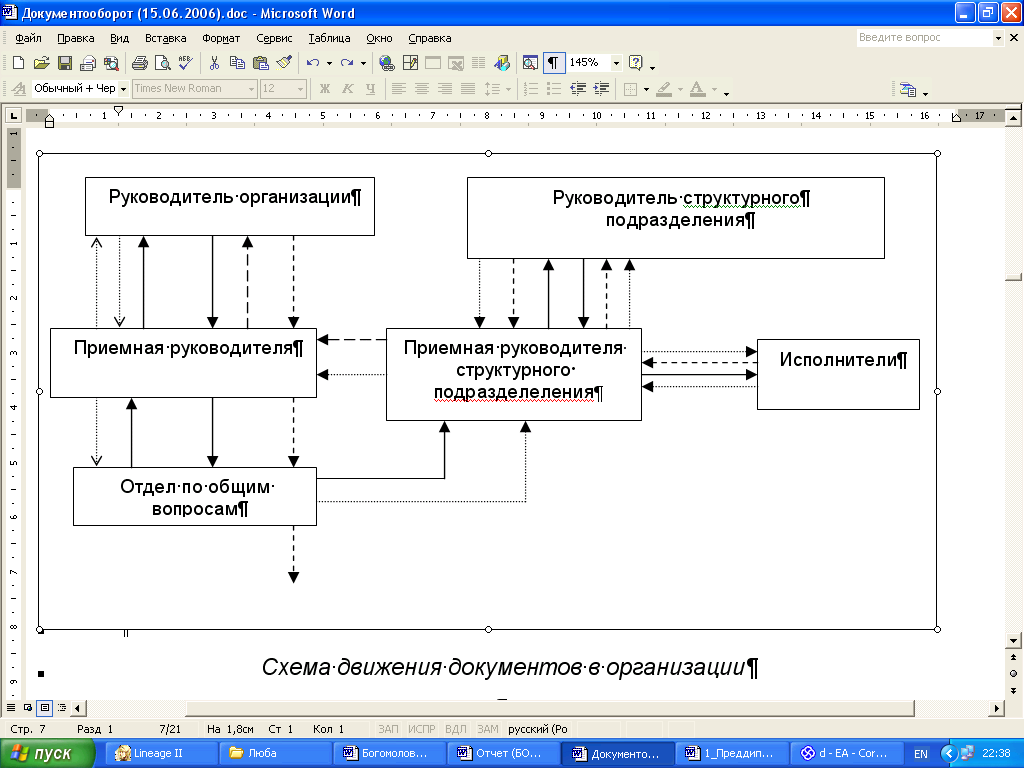This screenshot has width=1024, height=768.
Task: Increase the paragraph indent
Action: (601, 89)
